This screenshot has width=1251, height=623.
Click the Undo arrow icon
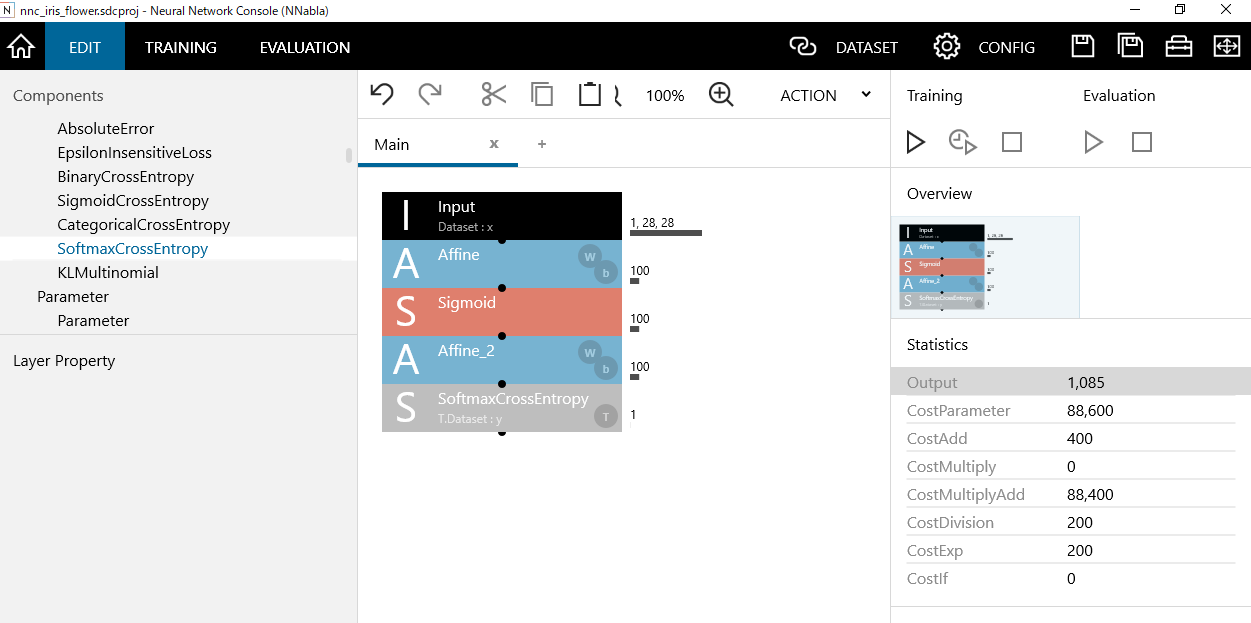tap(382, 95)
